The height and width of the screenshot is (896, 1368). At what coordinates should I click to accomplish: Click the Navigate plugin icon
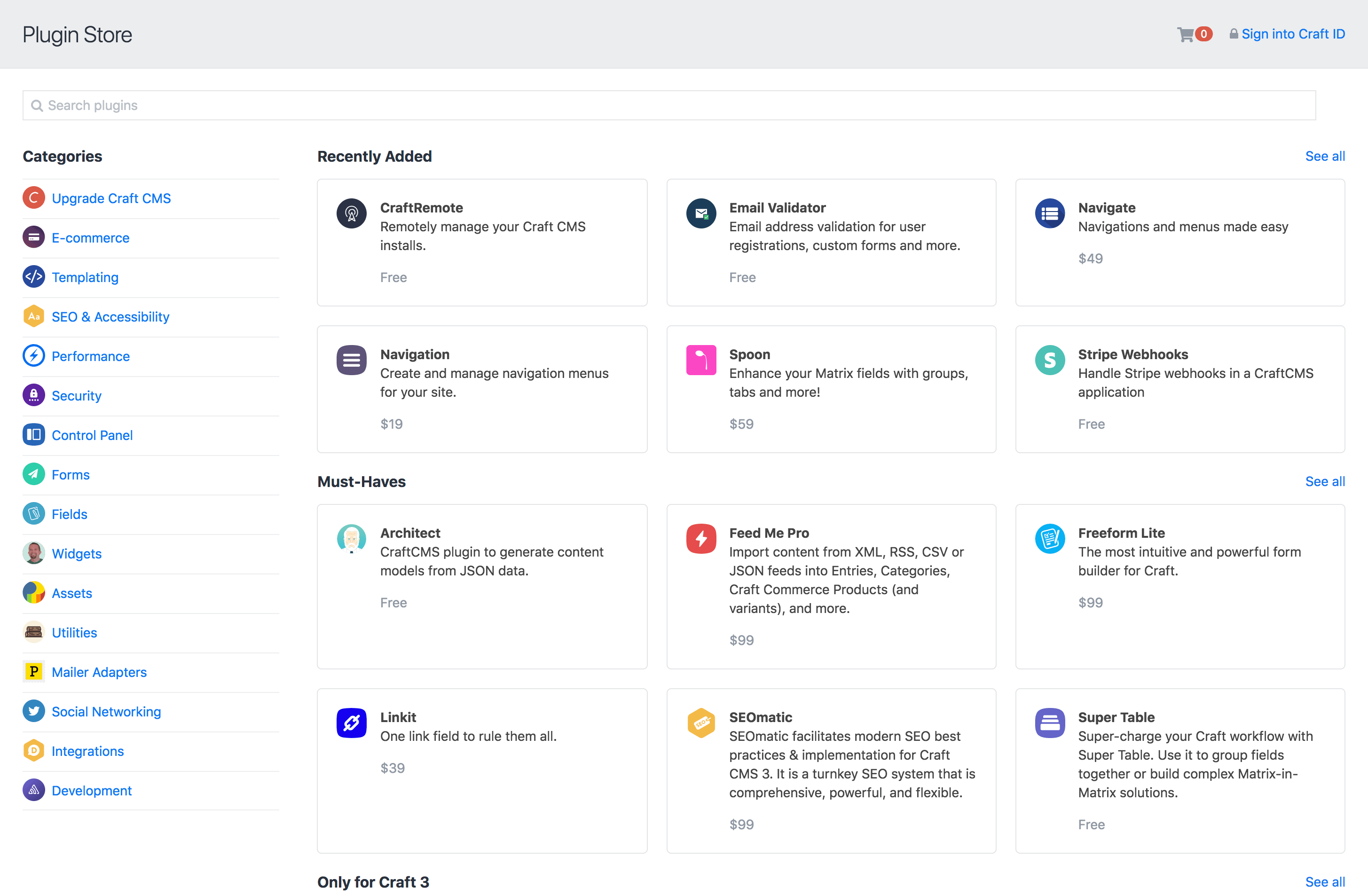point(1050,214)
